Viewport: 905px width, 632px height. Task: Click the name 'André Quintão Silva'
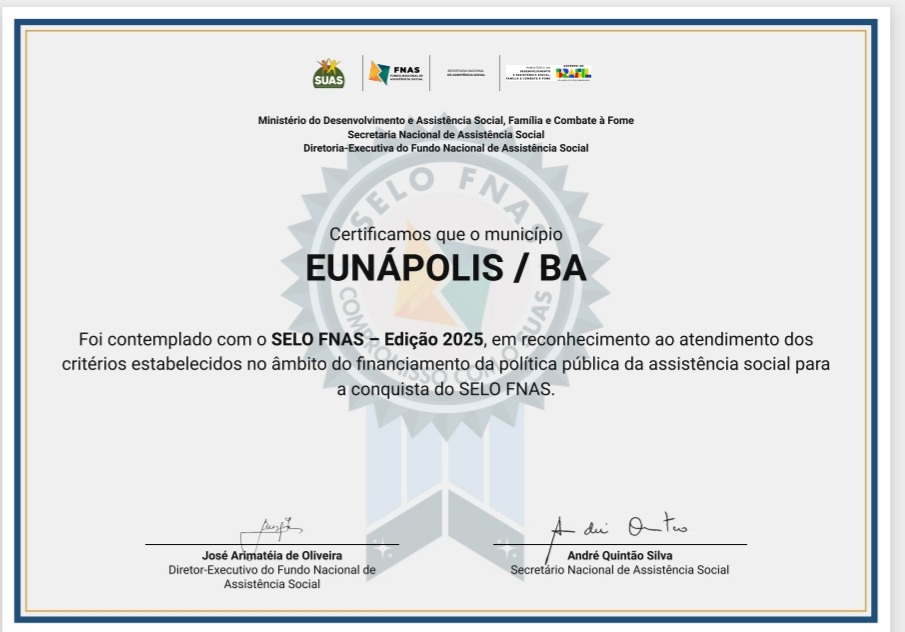619,555
